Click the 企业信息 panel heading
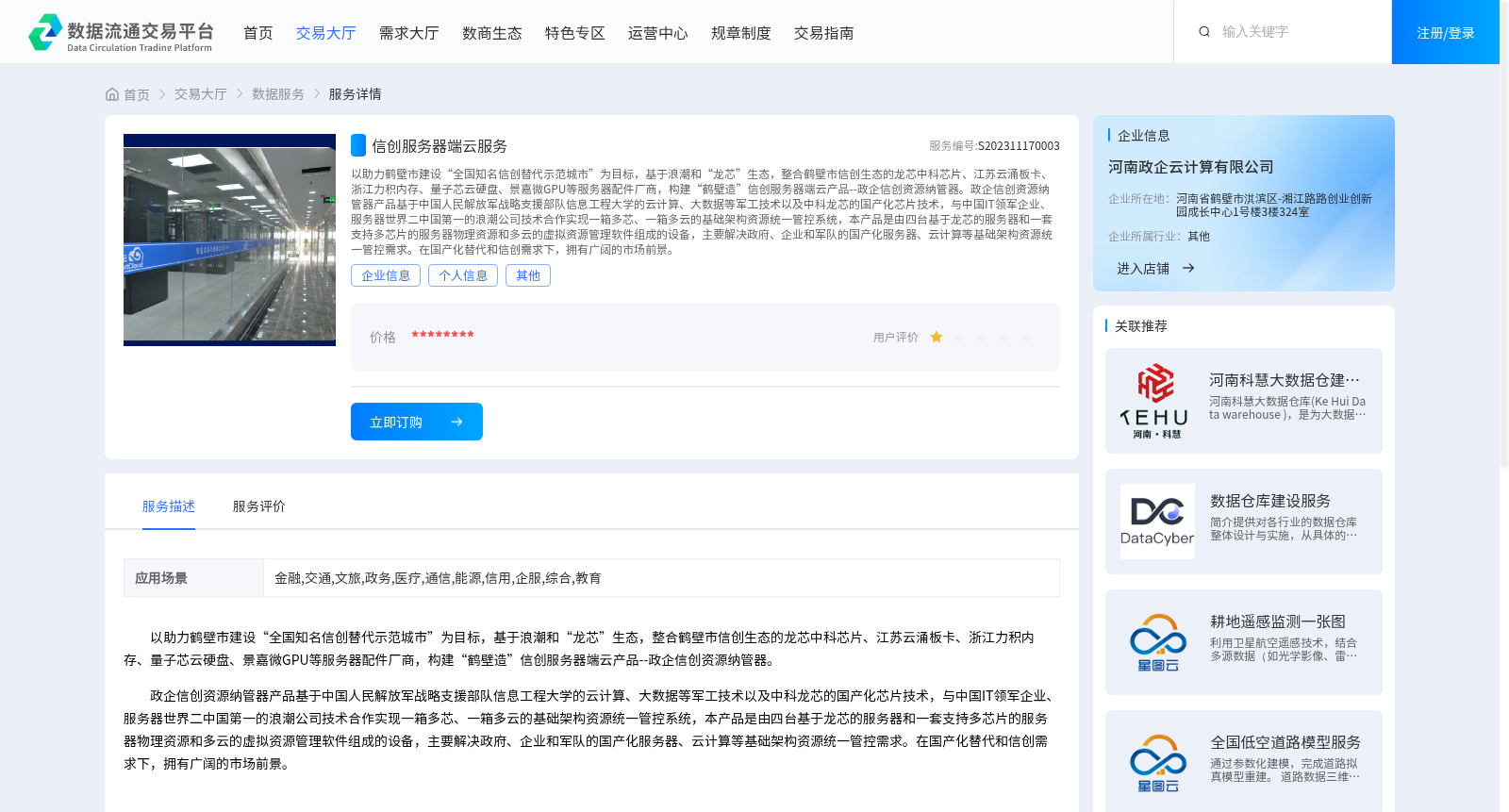1509x812 pixels. 1144,136
